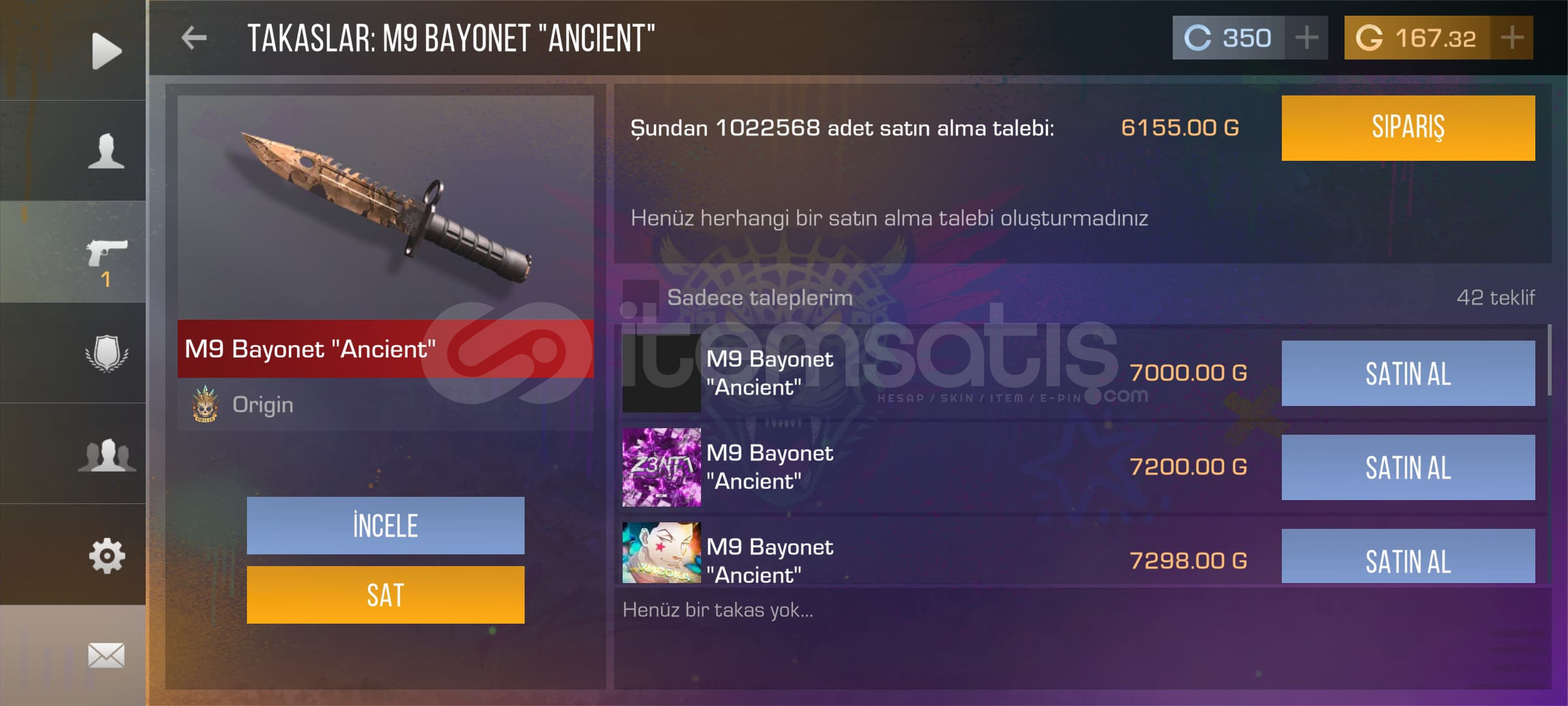Toggle the Sadece taleplerim checkbox
This screenshot has width=1568, height=706.
[x=640, y=297]
